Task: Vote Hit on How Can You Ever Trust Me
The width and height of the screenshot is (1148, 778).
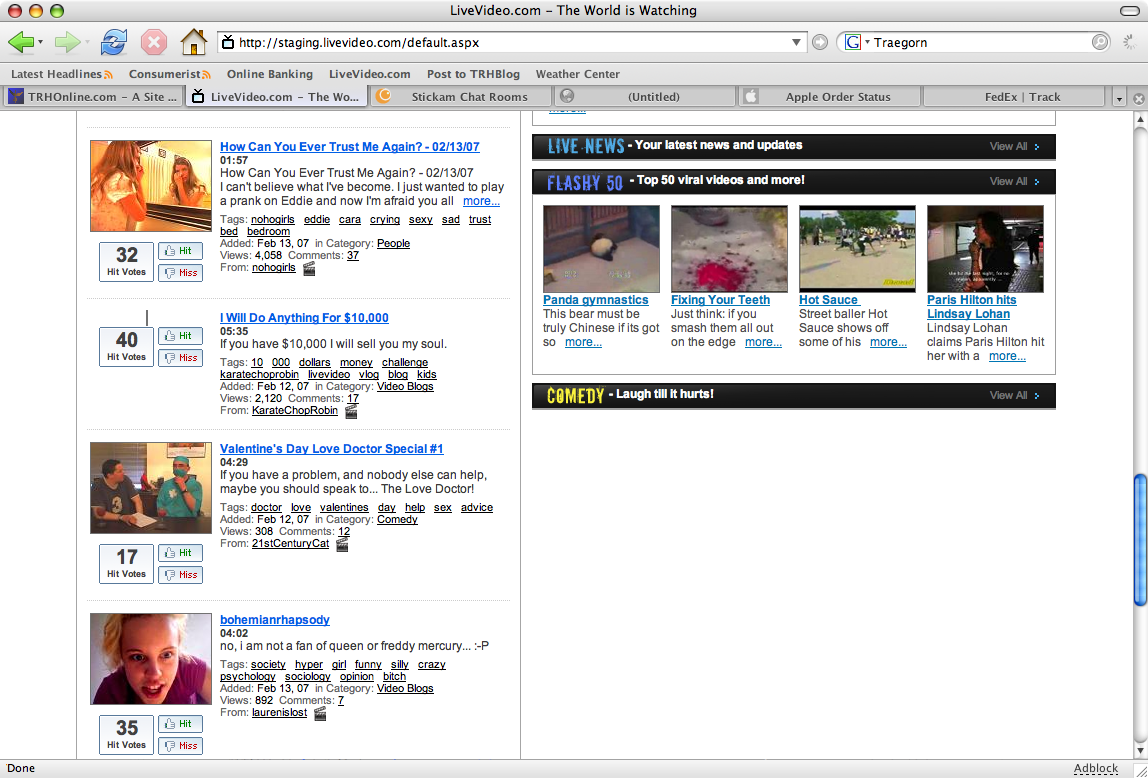Action: (180, 250)
